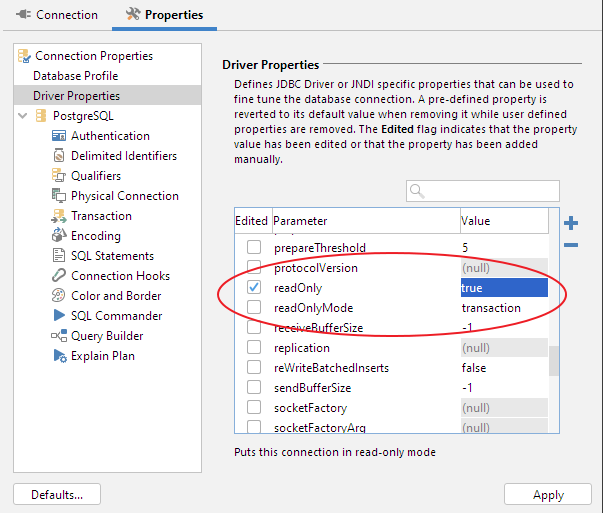603x513 pixels.
Task: Click the Transaction icon
Action: 59,216
